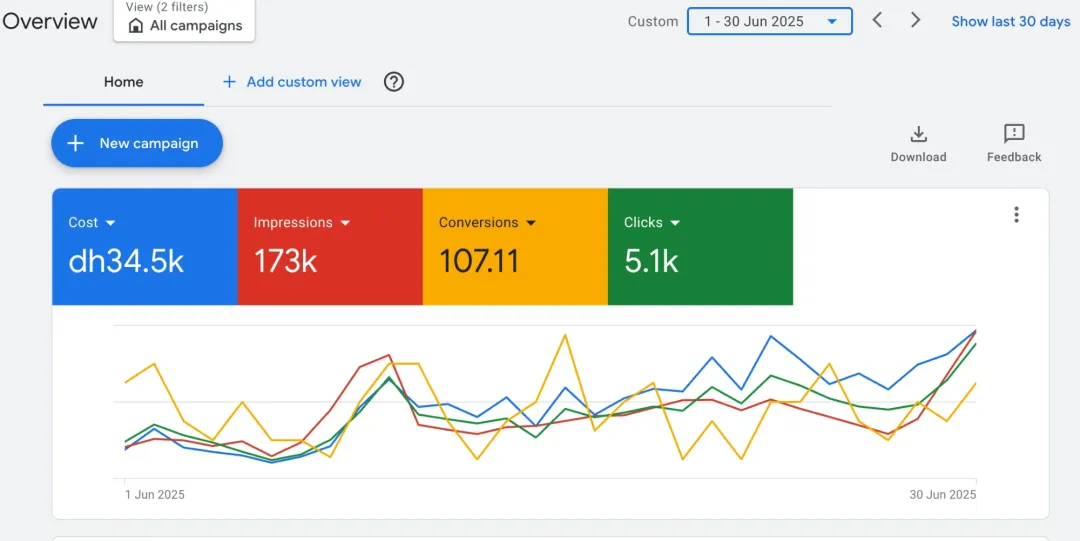This screenshot has height=541, width=1080.
Task: Click the 30 Jun 2025 axis label
Action: click(943, 495)
